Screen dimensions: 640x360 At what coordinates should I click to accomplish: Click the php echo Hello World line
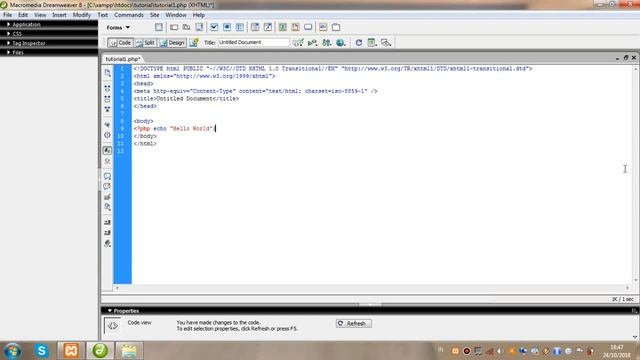[x=175, y=129]
